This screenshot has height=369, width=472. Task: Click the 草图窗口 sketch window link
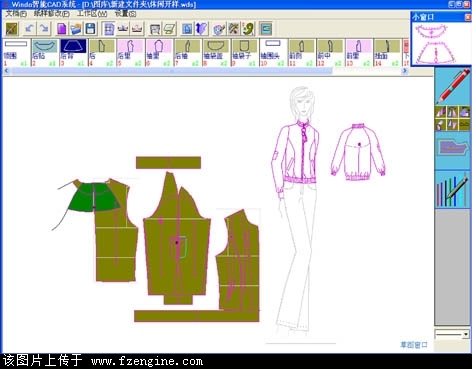tap(414, 345)
